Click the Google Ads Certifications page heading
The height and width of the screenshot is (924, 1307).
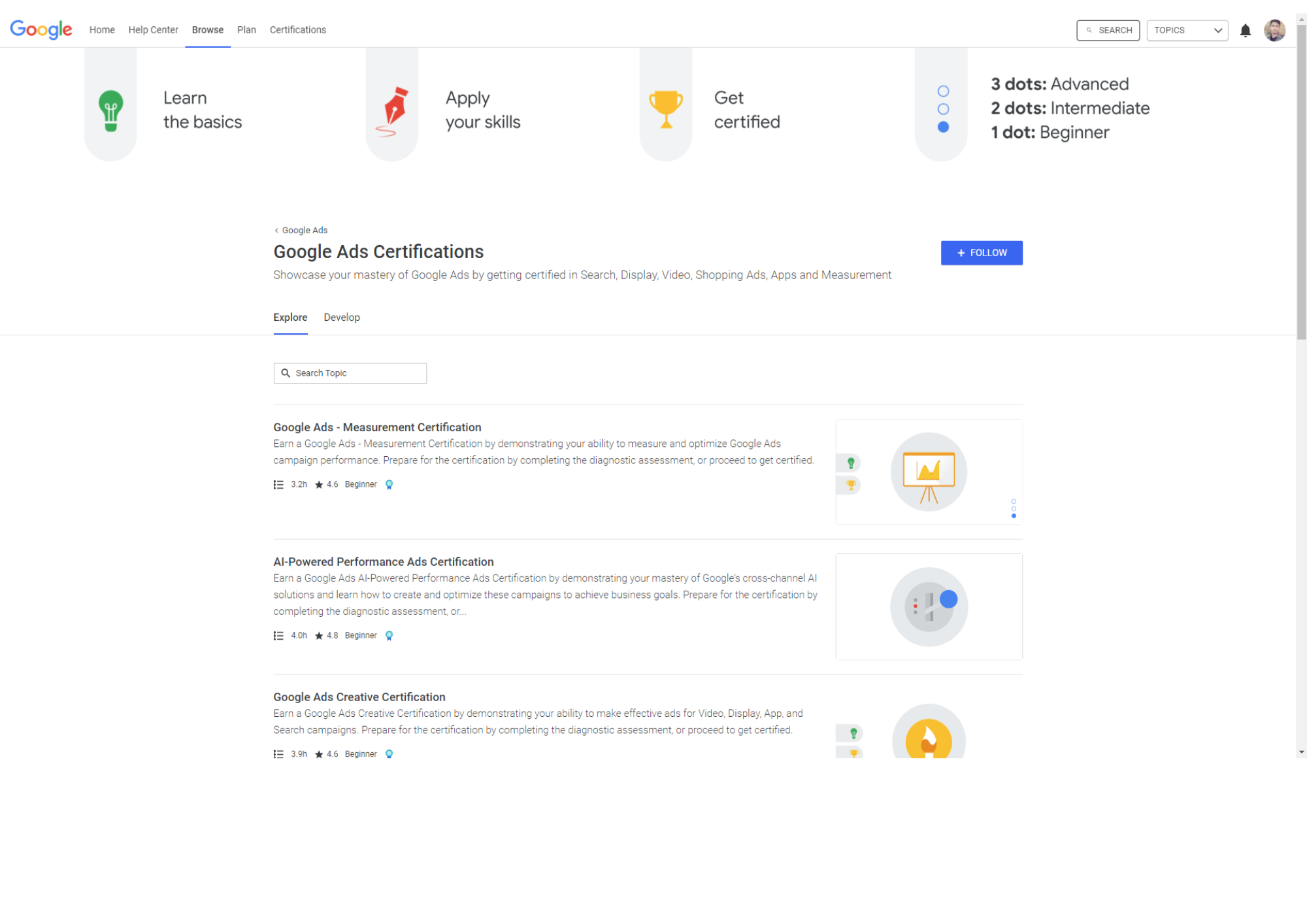[x=378, y=252]
